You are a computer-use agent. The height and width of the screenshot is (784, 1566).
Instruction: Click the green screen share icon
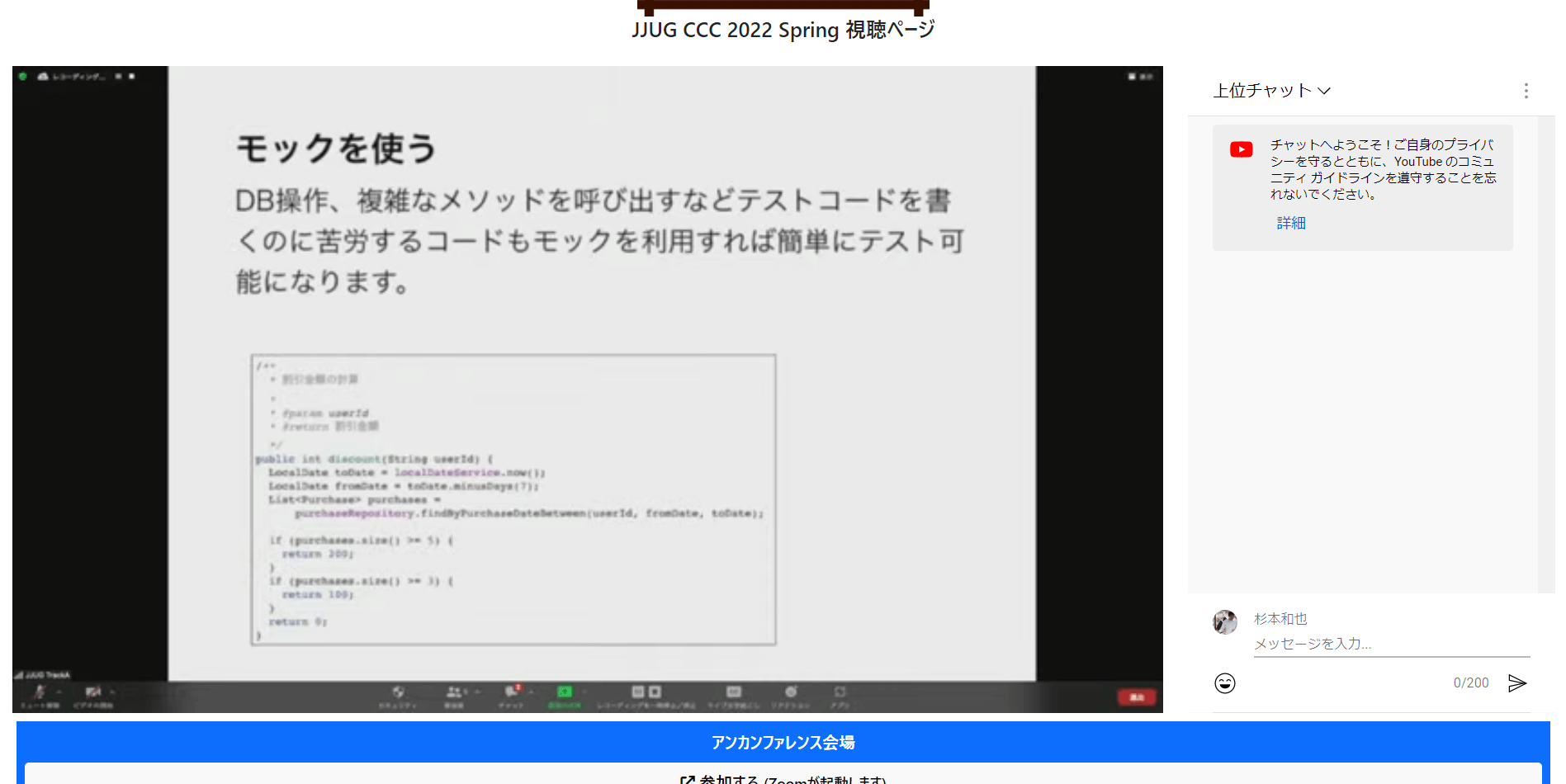(565, 692)
